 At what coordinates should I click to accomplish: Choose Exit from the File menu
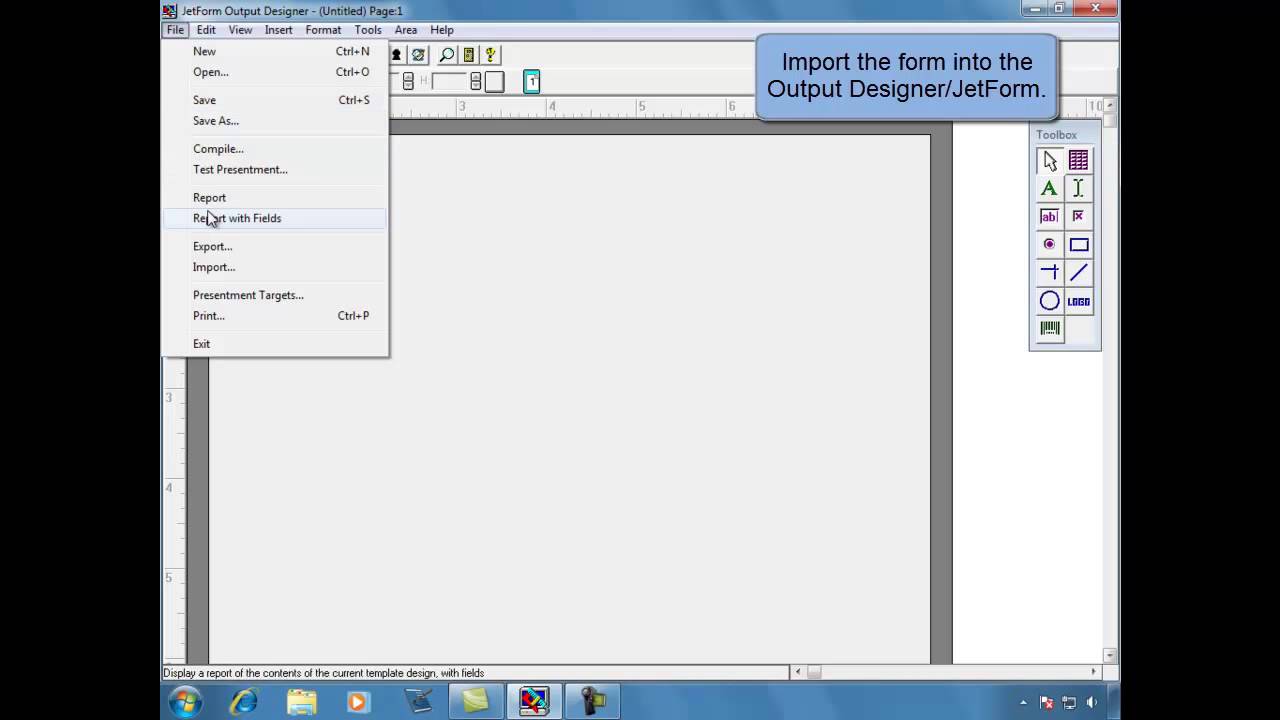tap(275, 344)
